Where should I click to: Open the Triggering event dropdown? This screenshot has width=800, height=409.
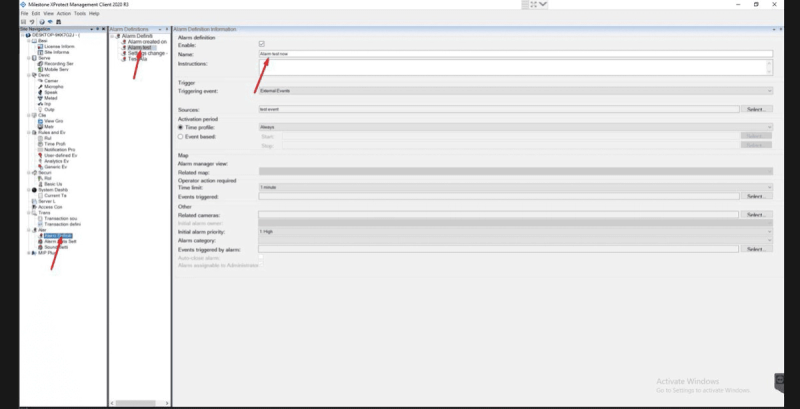pos(516,91)
